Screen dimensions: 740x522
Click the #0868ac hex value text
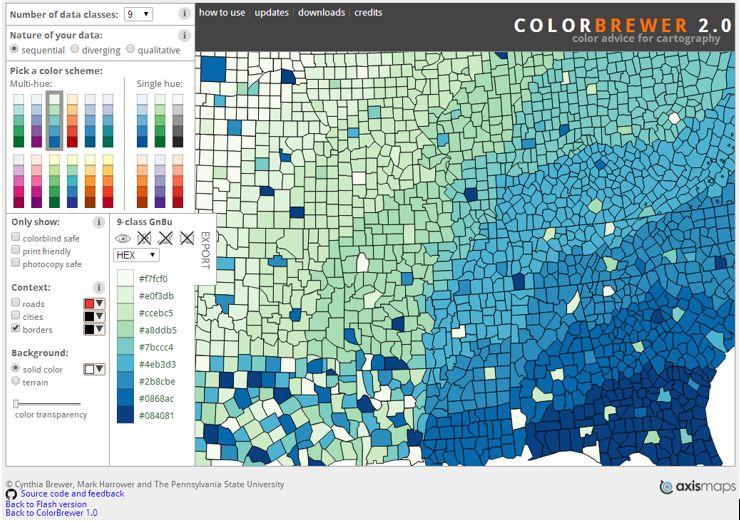tap(156, 398)
